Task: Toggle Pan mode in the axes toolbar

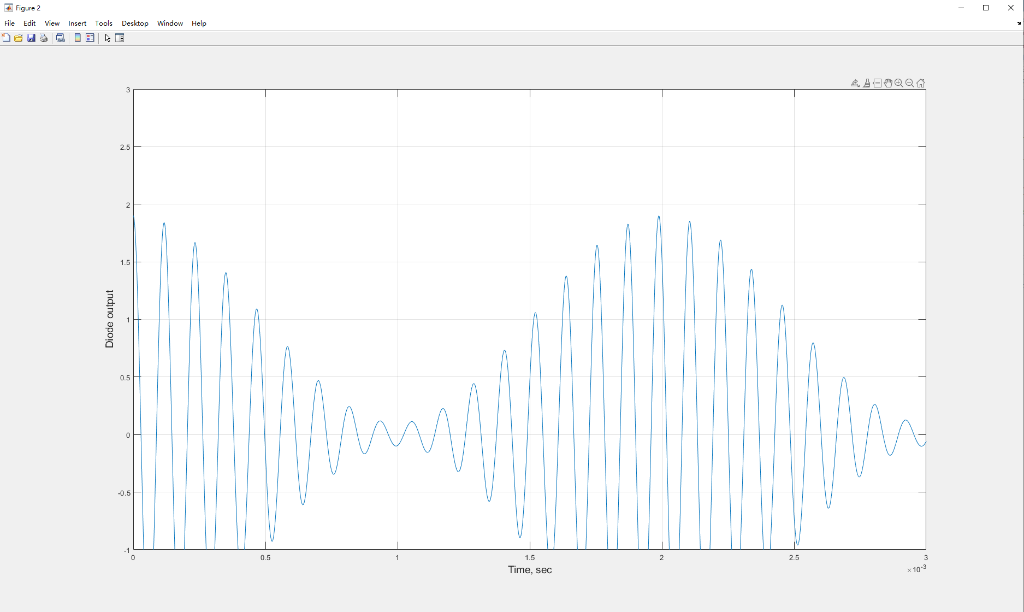Action: click(888, 83)
